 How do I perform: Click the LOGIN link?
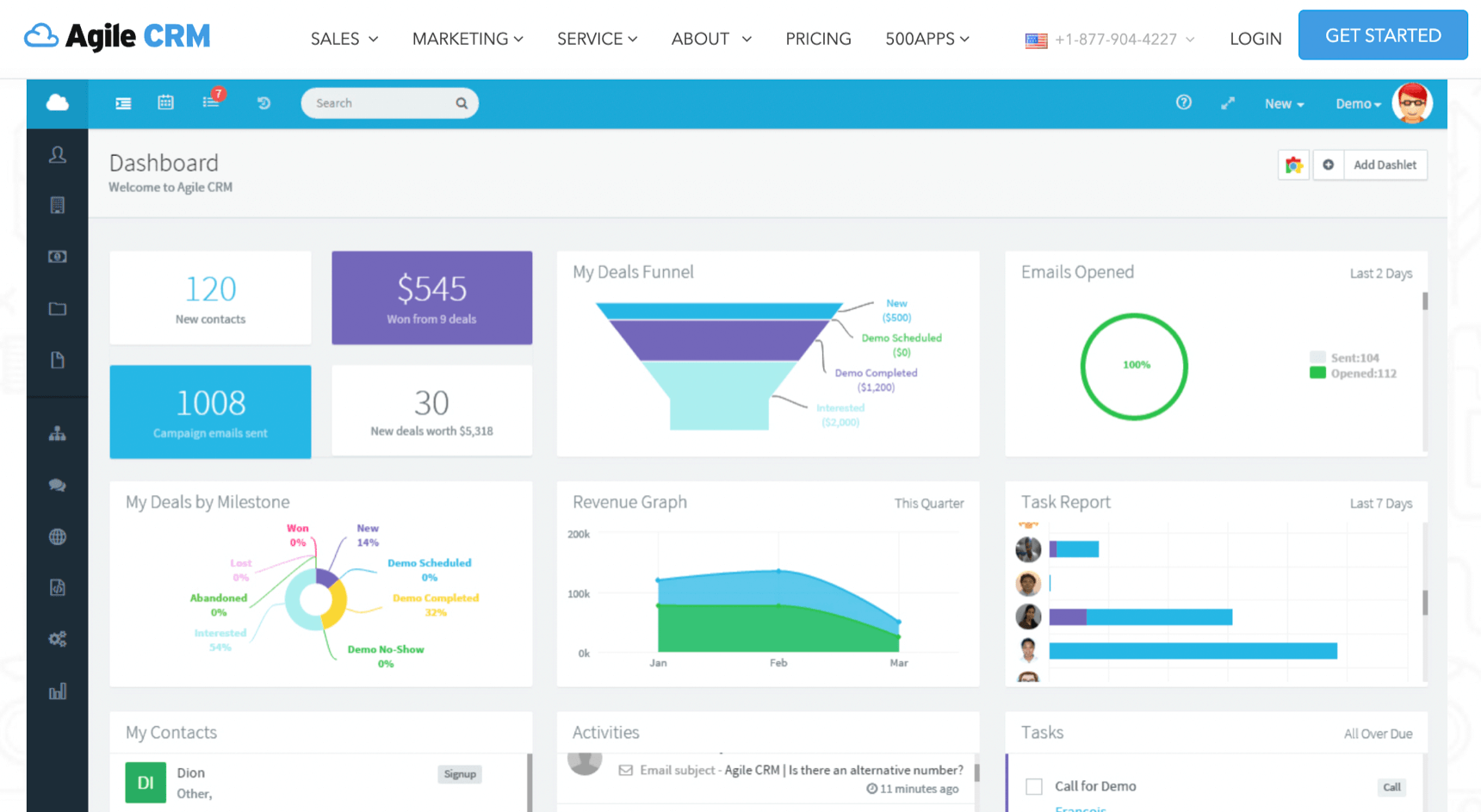click(1255, 39)
